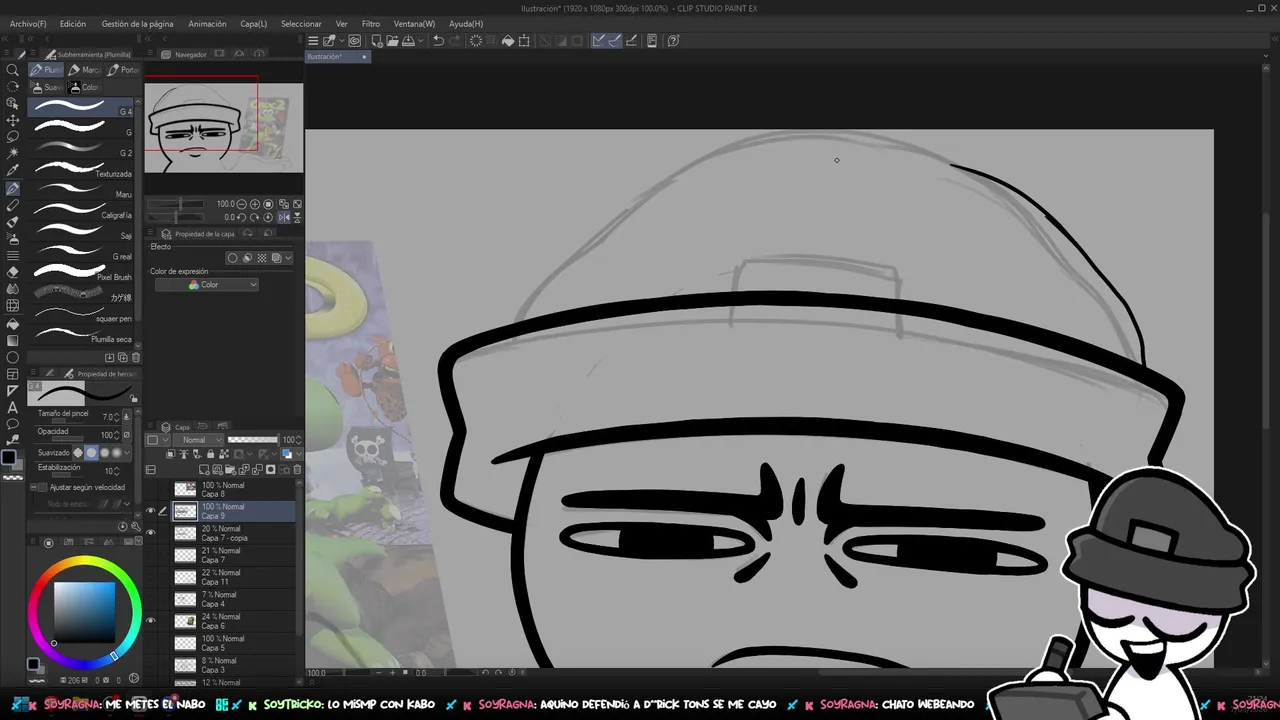Open the Edición menu

tap(73, 23)
